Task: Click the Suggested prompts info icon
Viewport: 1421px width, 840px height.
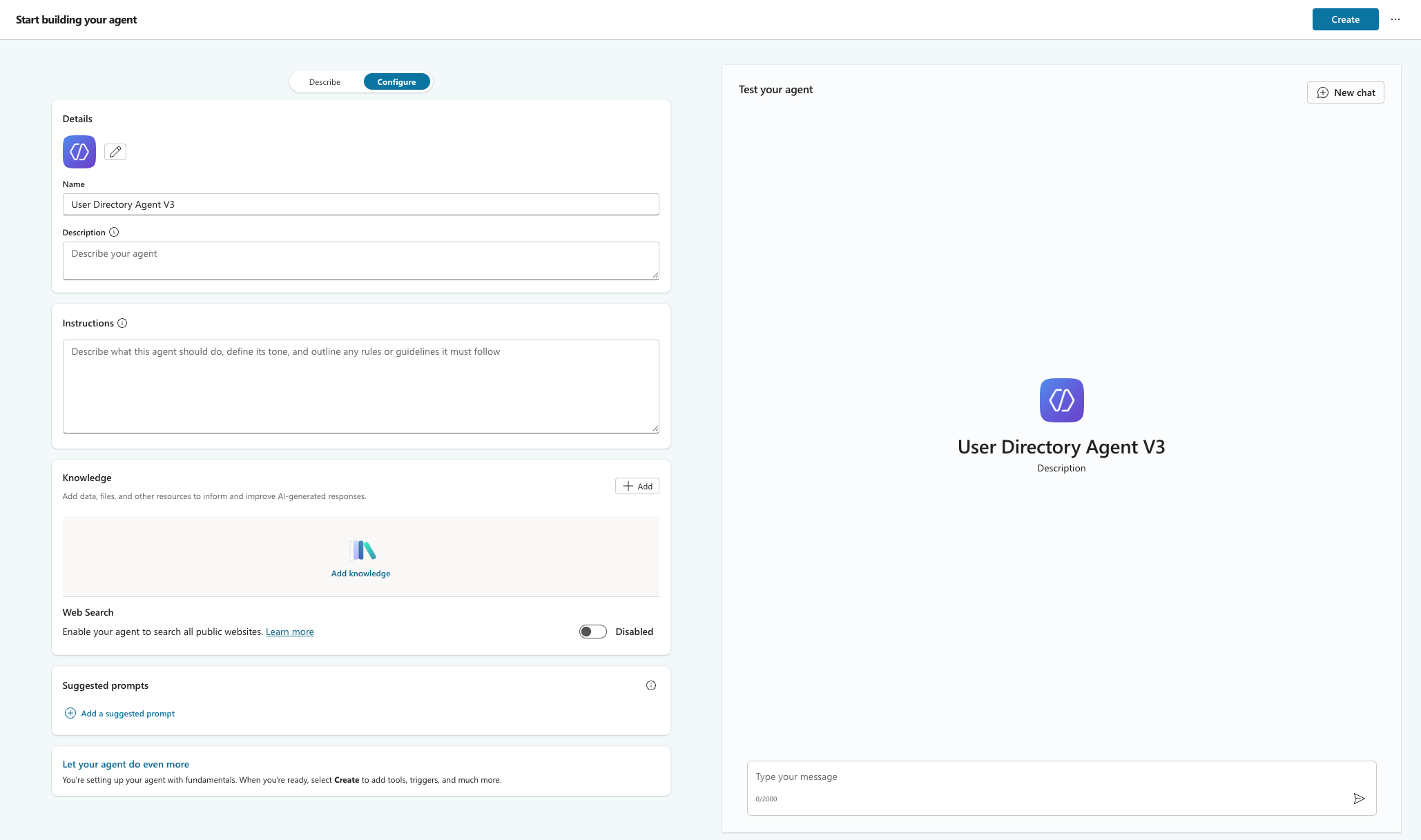Action: point(650,685)
